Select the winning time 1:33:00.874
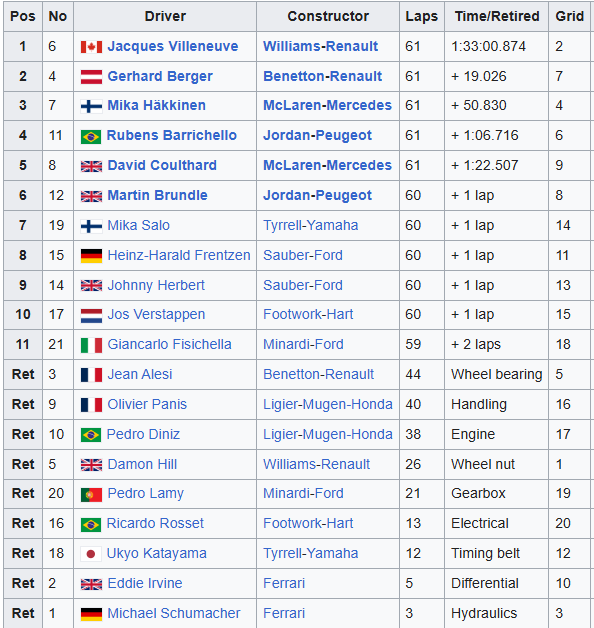 click(488, 46)
